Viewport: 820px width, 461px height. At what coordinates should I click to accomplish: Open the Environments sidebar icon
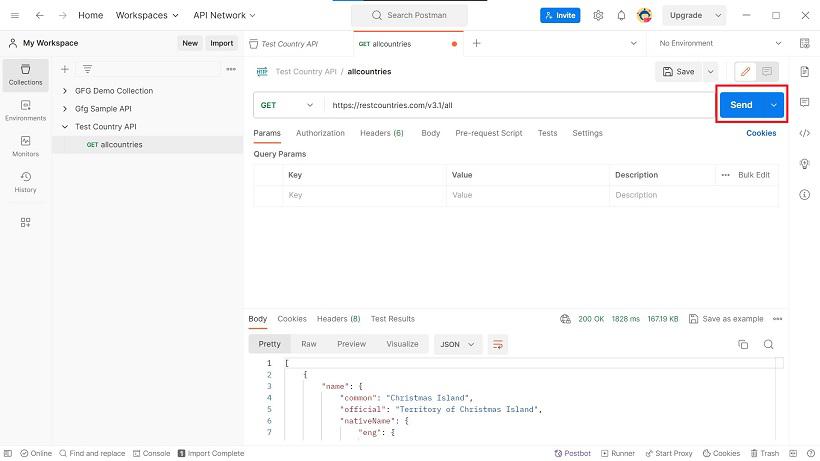pyautogui.click(x=25, y=110)
